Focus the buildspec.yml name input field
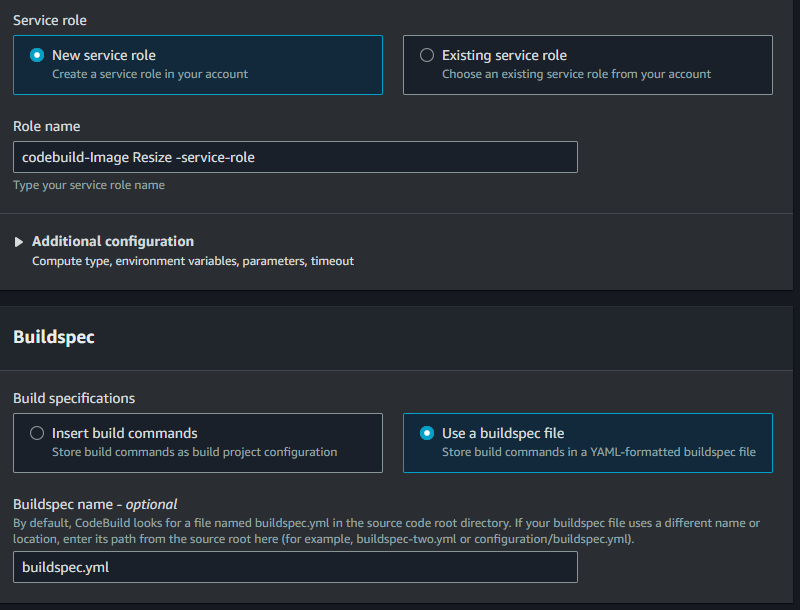 pyautogui.click(x=295, y=567)
